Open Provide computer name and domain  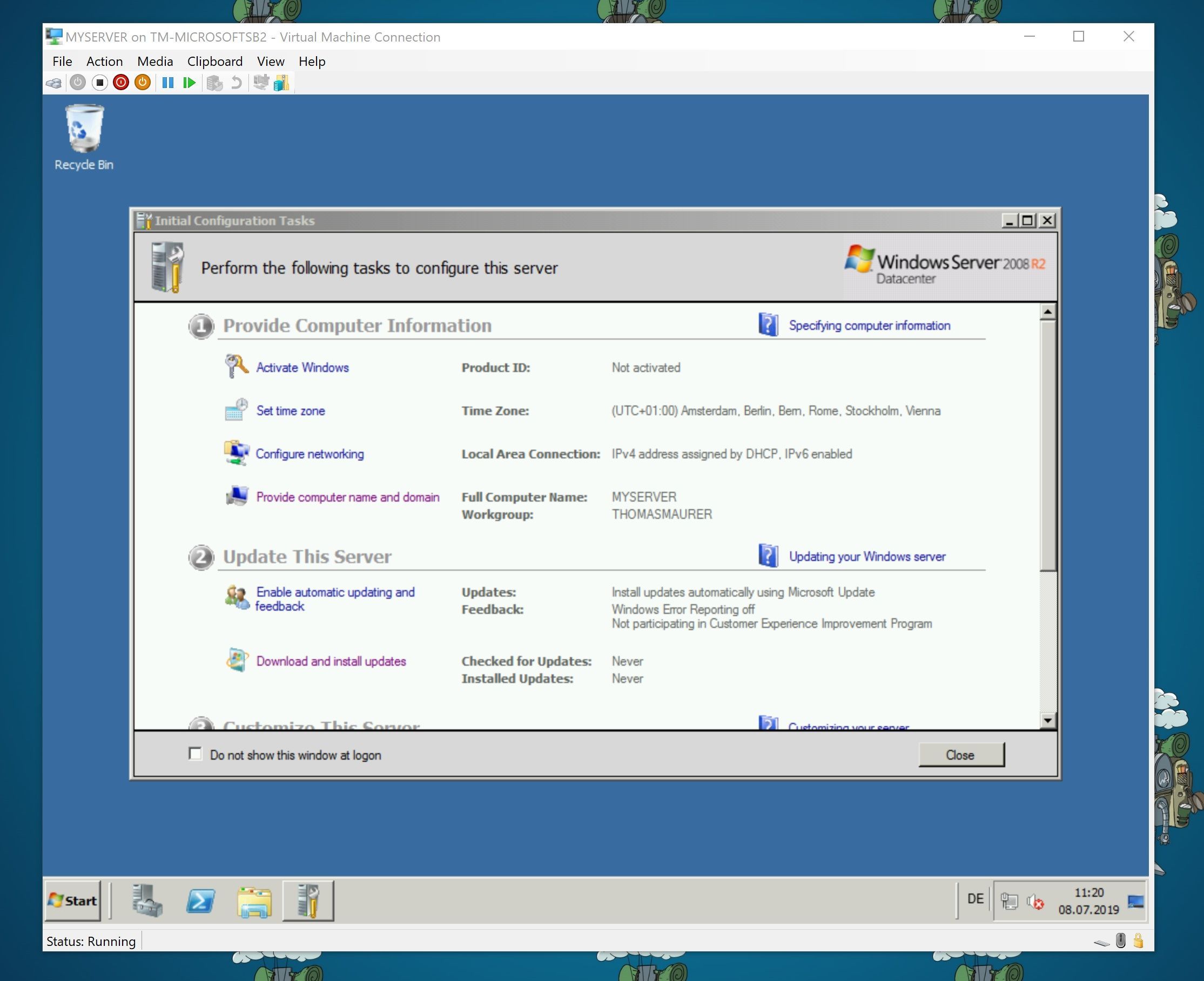point(348,497)
